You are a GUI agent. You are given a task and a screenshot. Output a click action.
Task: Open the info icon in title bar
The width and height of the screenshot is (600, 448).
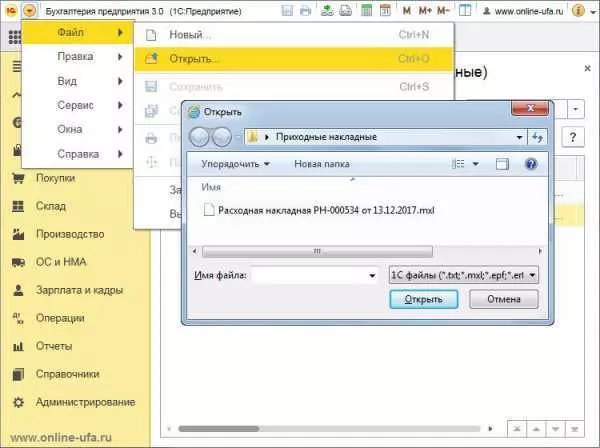click(578, 10)
